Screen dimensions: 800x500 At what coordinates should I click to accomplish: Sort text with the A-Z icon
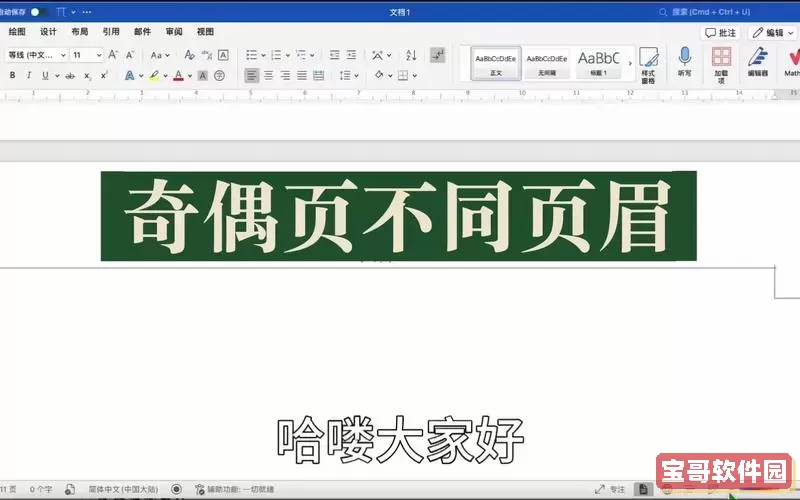click(411, 55)
